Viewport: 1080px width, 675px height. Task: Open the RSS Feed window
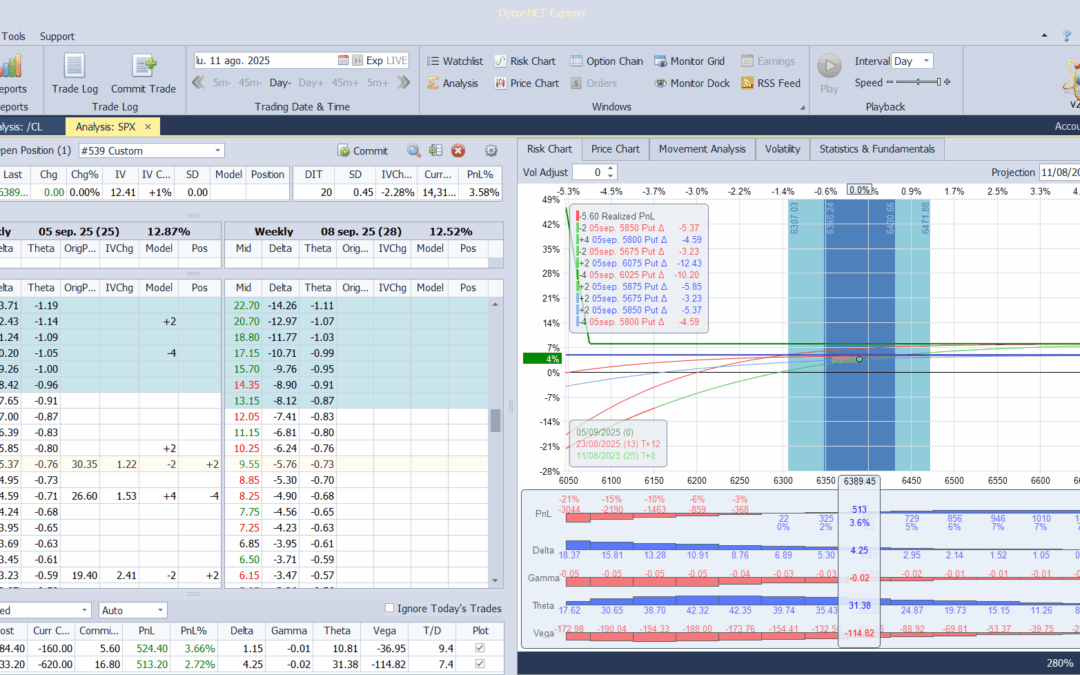pyautogui.click(x=771, y=83)
